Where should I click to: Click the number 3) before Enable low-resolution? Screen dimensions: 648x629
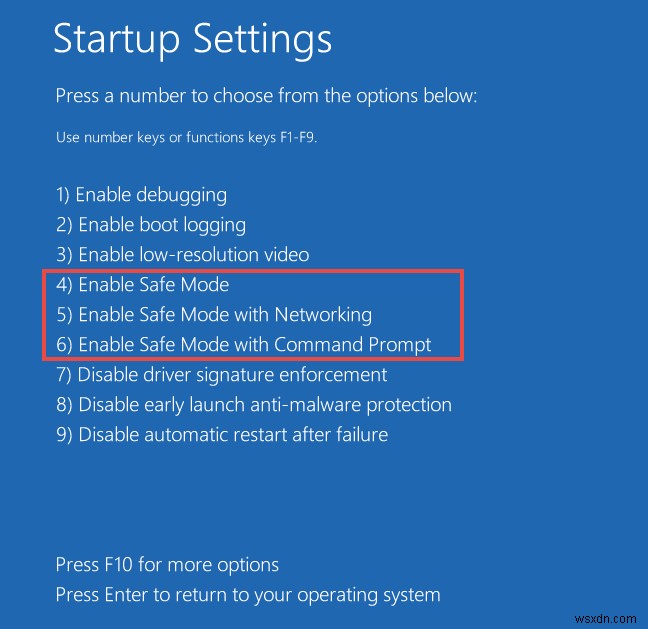click(64, 255)
